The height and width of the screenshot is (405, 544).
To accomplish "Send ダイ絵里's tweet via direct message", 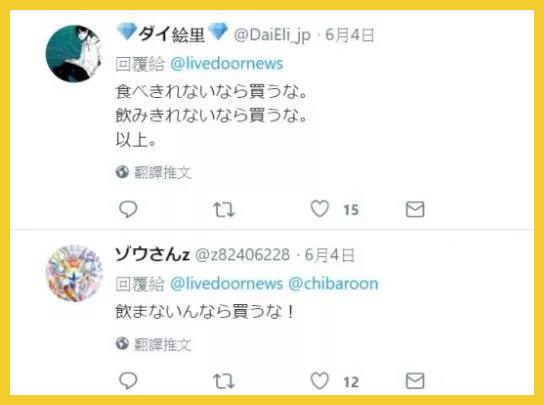I will point(415,209).
